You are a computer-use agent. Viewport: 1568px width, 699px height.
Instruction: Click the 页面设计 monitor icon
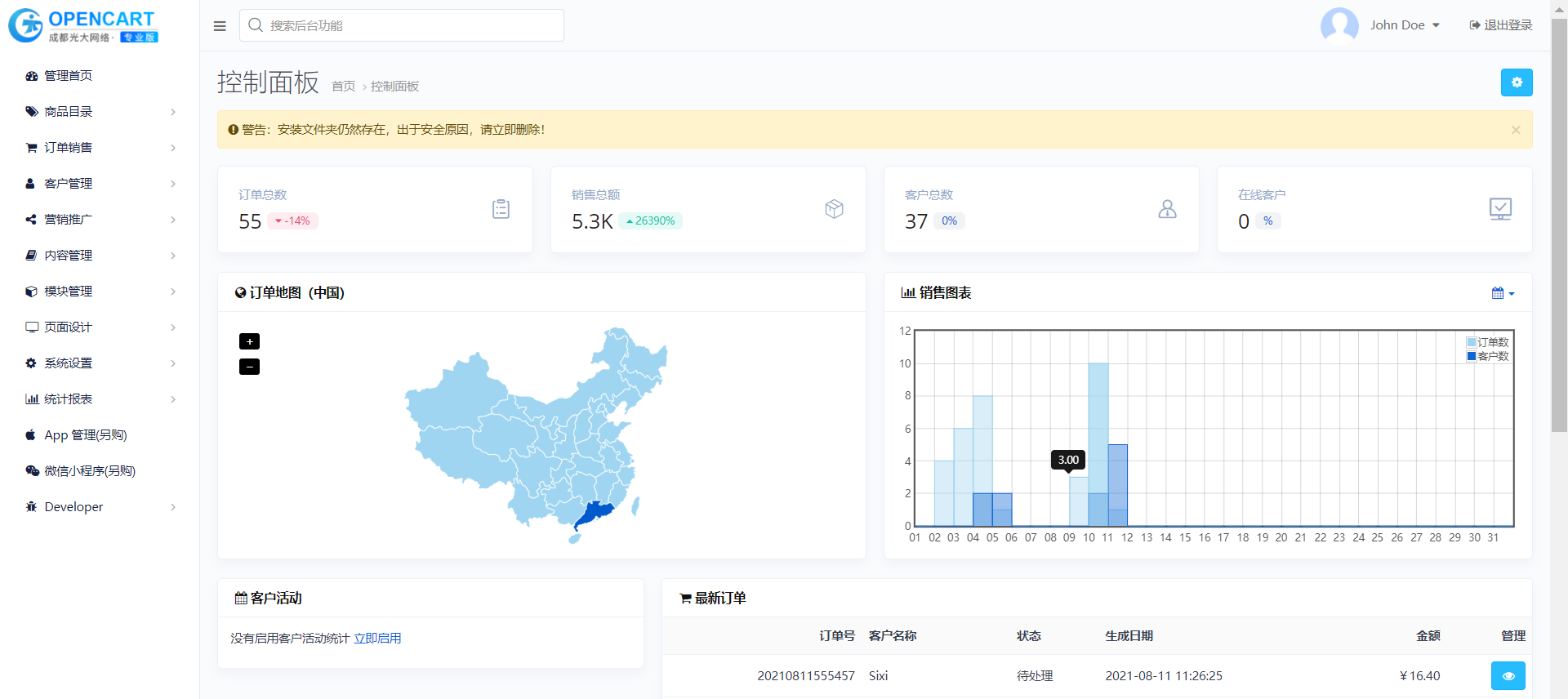click(x=32, y=327)
